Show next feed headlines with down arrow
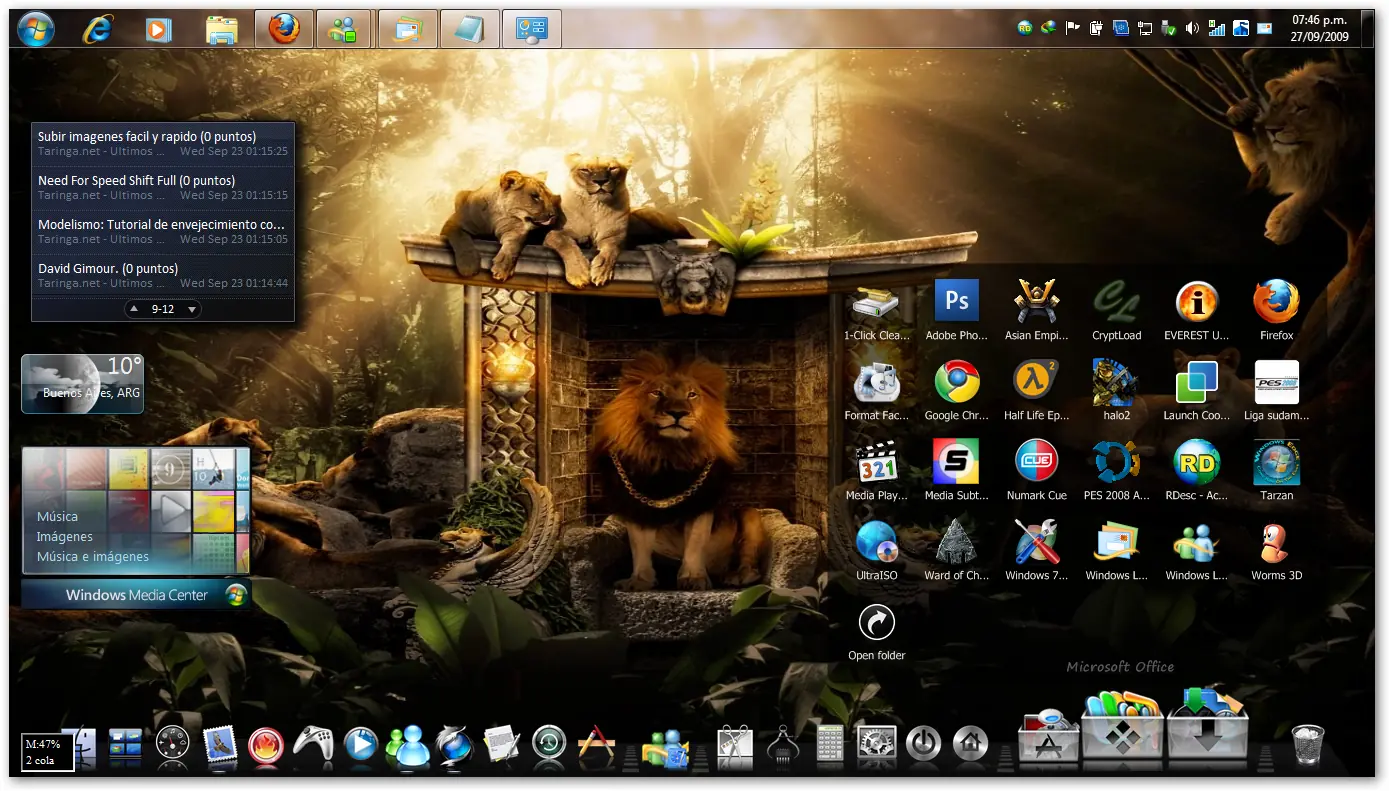The height and width of the screenshot is (791, 1389). click(192, 309)
